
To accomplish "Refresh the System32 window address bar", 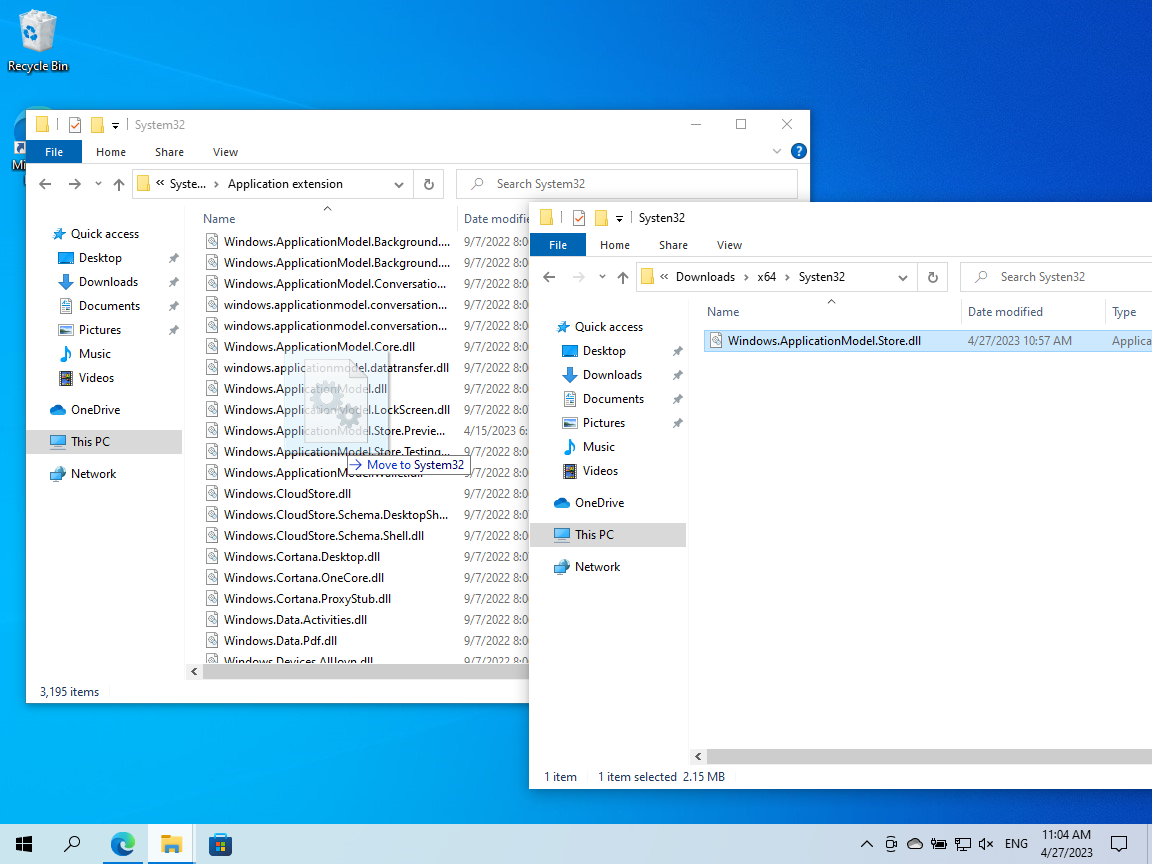I will [429, 184].
